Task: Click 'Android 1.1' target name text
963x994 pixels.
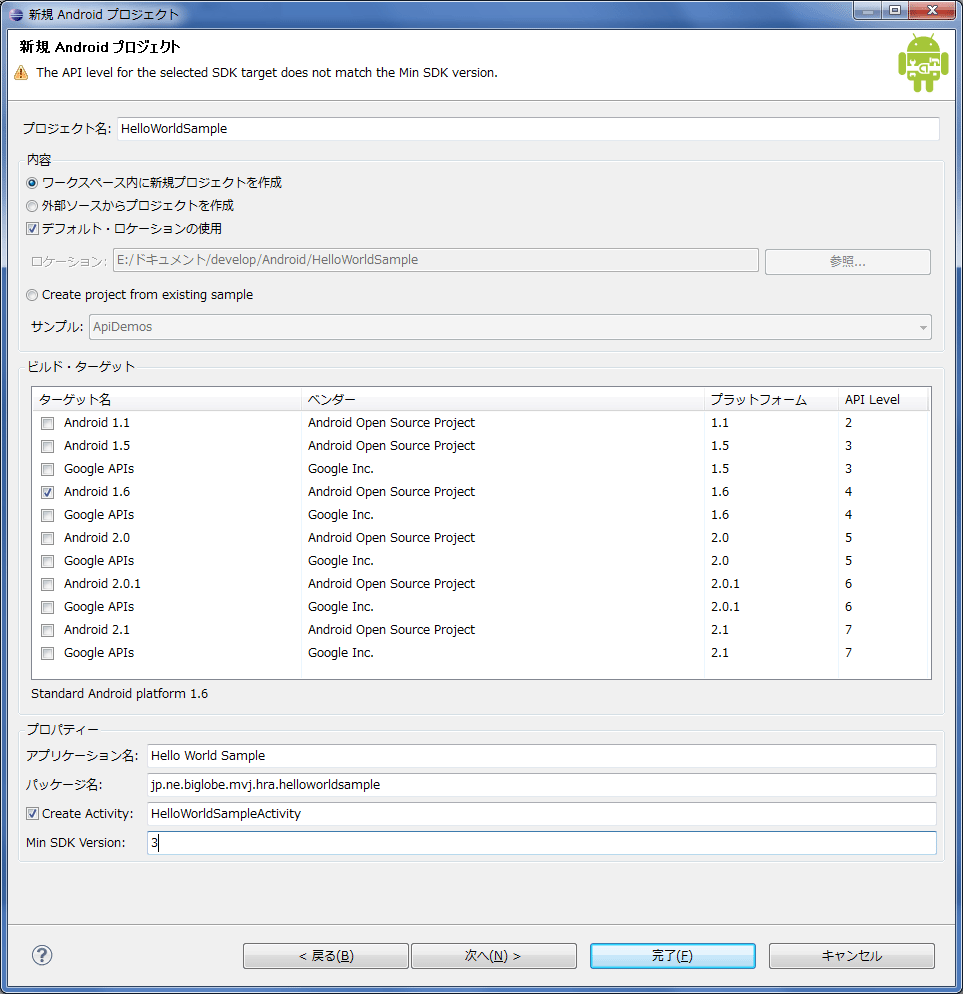Action: (96, 423)
